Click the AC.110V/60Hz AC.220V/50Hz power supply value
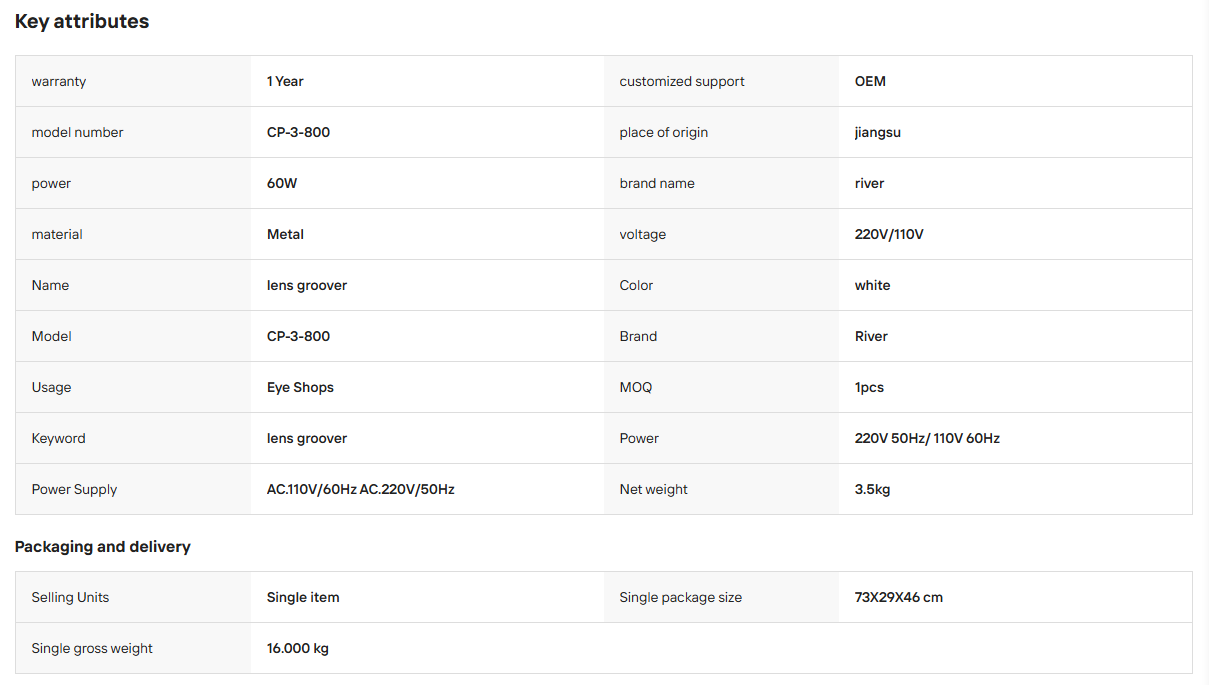 [361, 489]
